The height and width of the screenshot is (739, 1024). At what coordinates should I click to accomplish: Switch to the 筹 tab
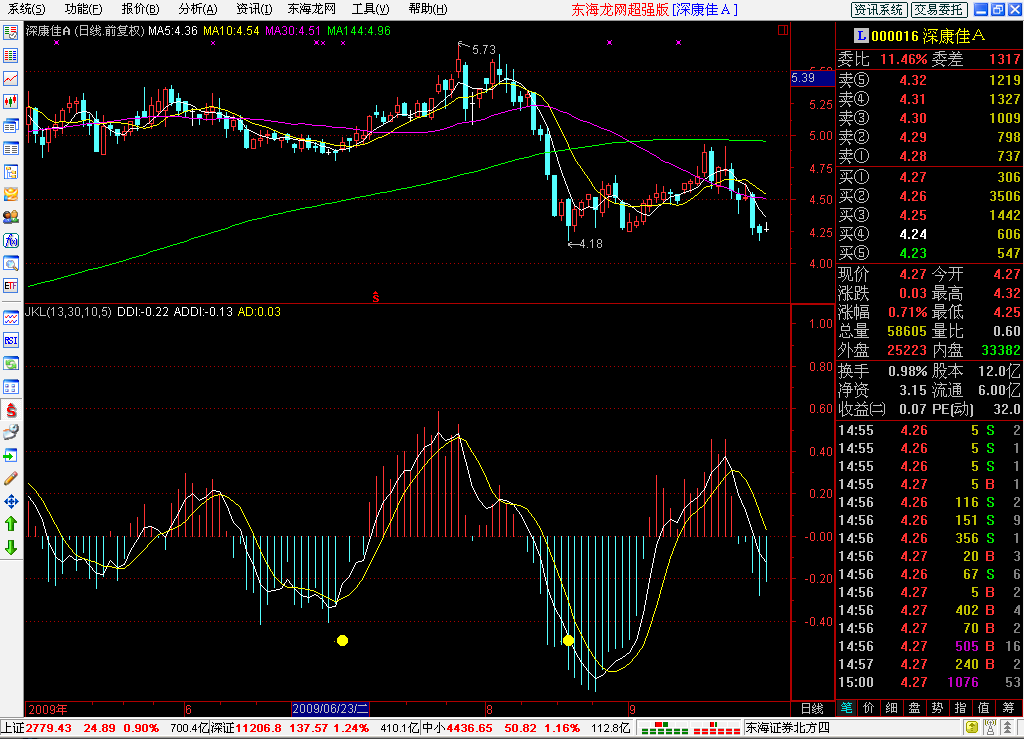click(1008, 708)
